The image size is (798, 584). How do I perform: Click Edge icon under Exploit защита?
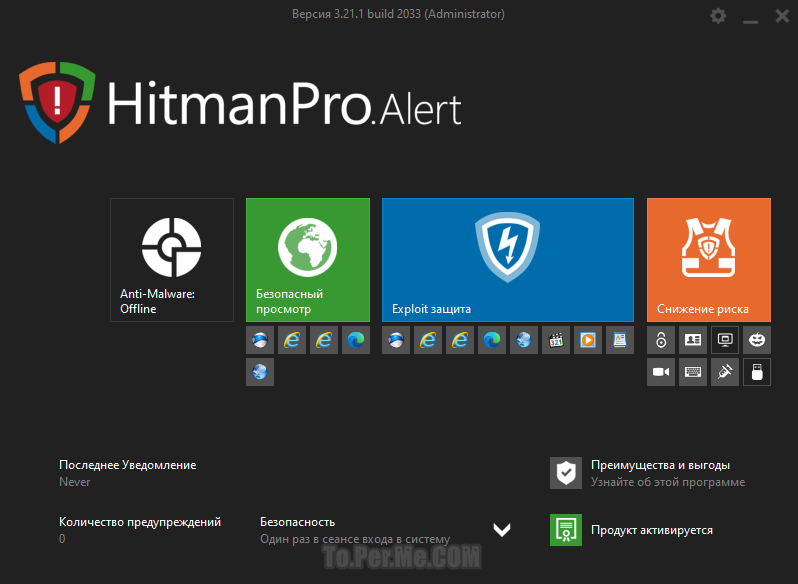pos(492,340)
